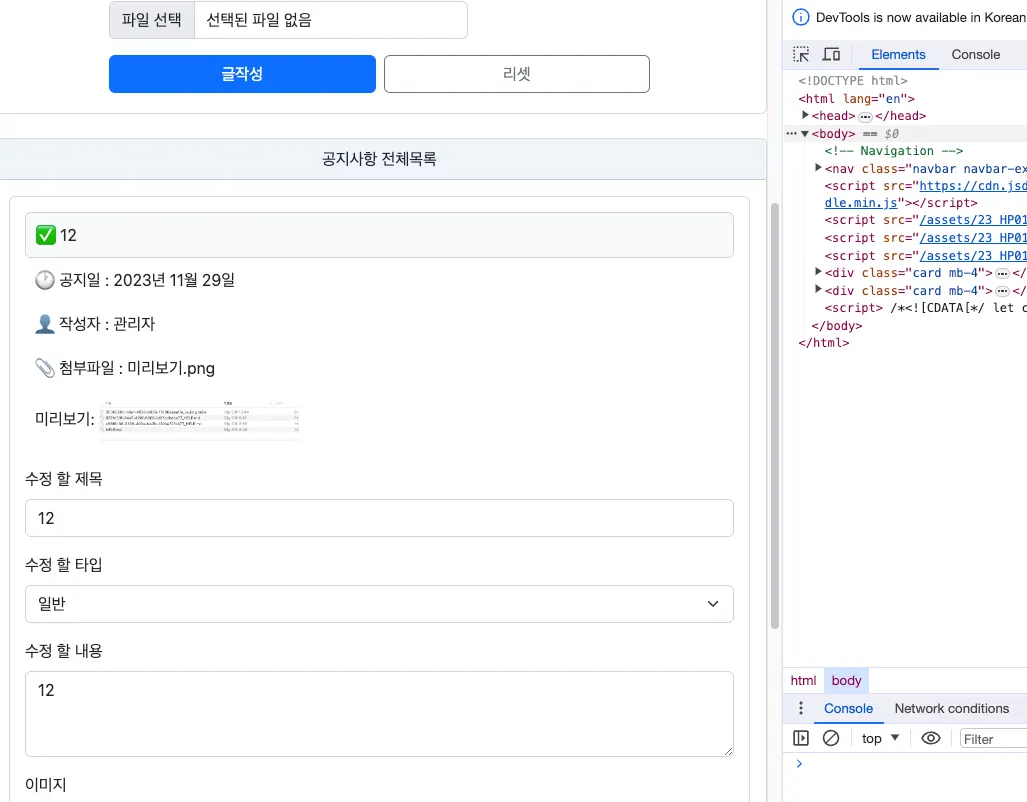Select drawer Console tab
This screenshot has width=1027, height=802.
(x=848, y=708)
